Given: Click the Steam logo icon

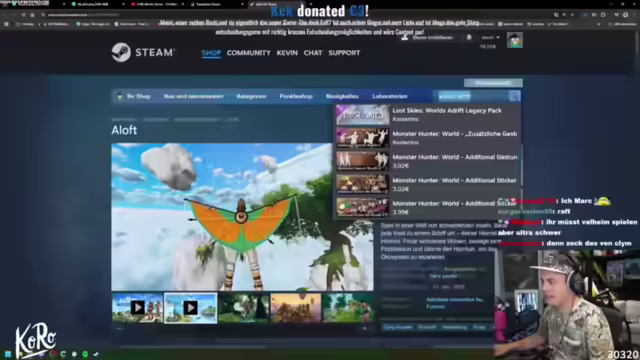Looking at the screenshot, I should pyautogui.click(x=121, y=52).
